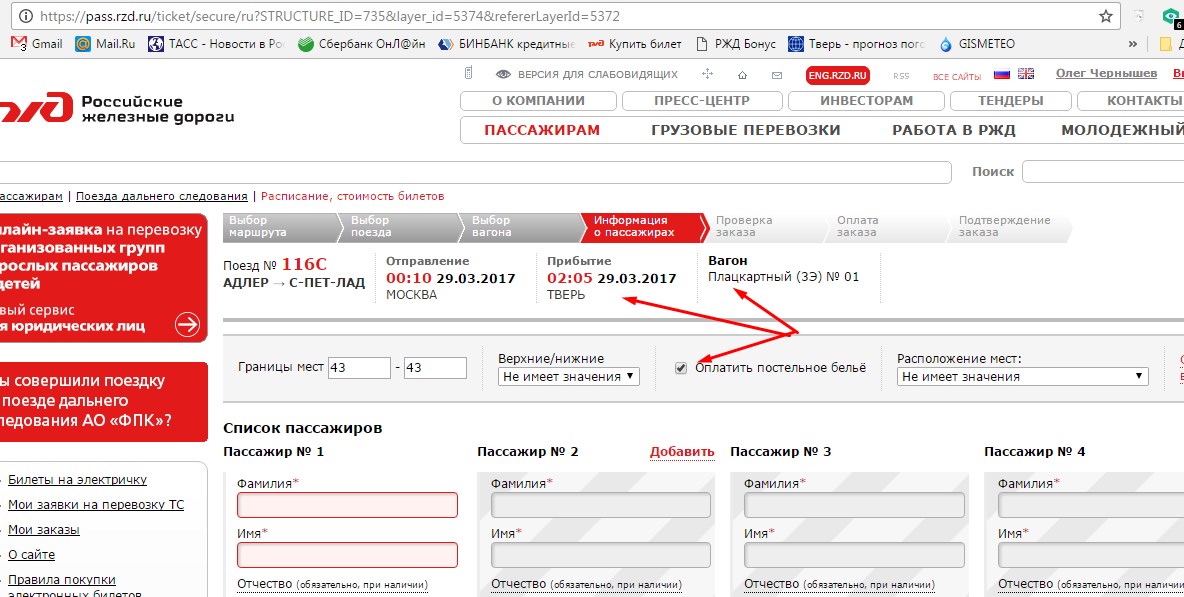Click the mobile version phone icon

468,74
